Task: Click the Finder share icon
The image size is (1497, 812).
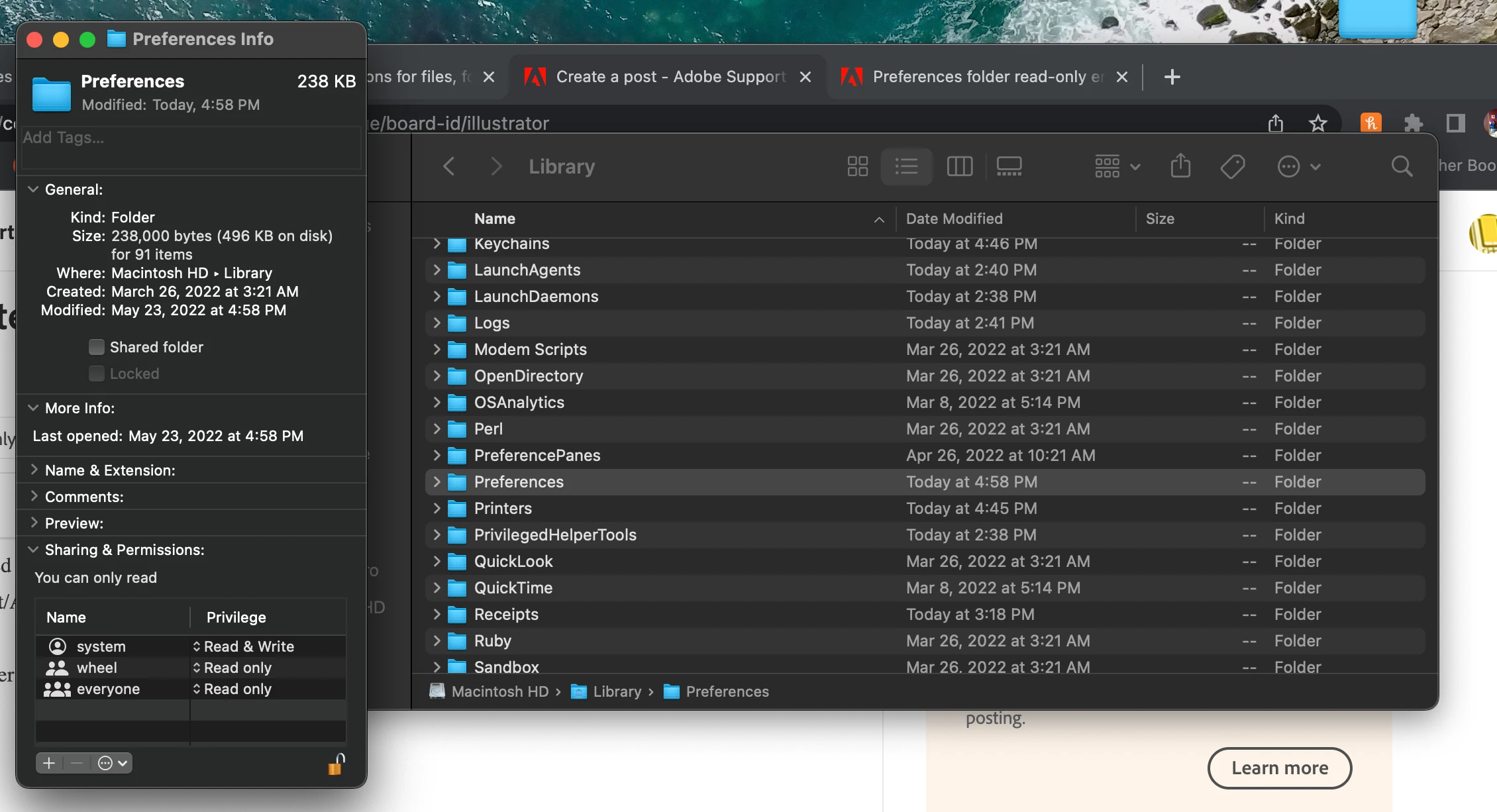Action: tap(1180, 166)
